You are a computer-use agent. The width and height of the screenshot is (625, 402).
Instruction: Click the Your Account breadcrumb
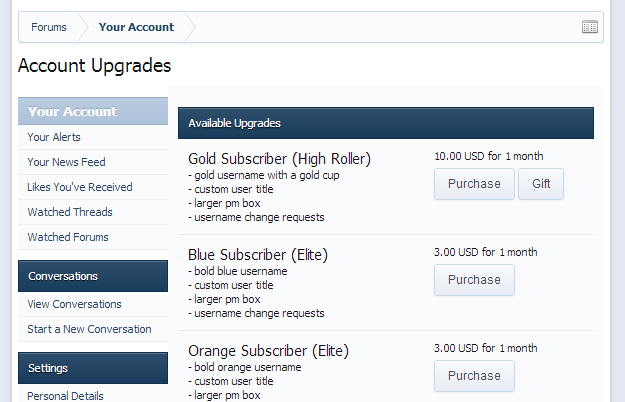coord(136,27)
